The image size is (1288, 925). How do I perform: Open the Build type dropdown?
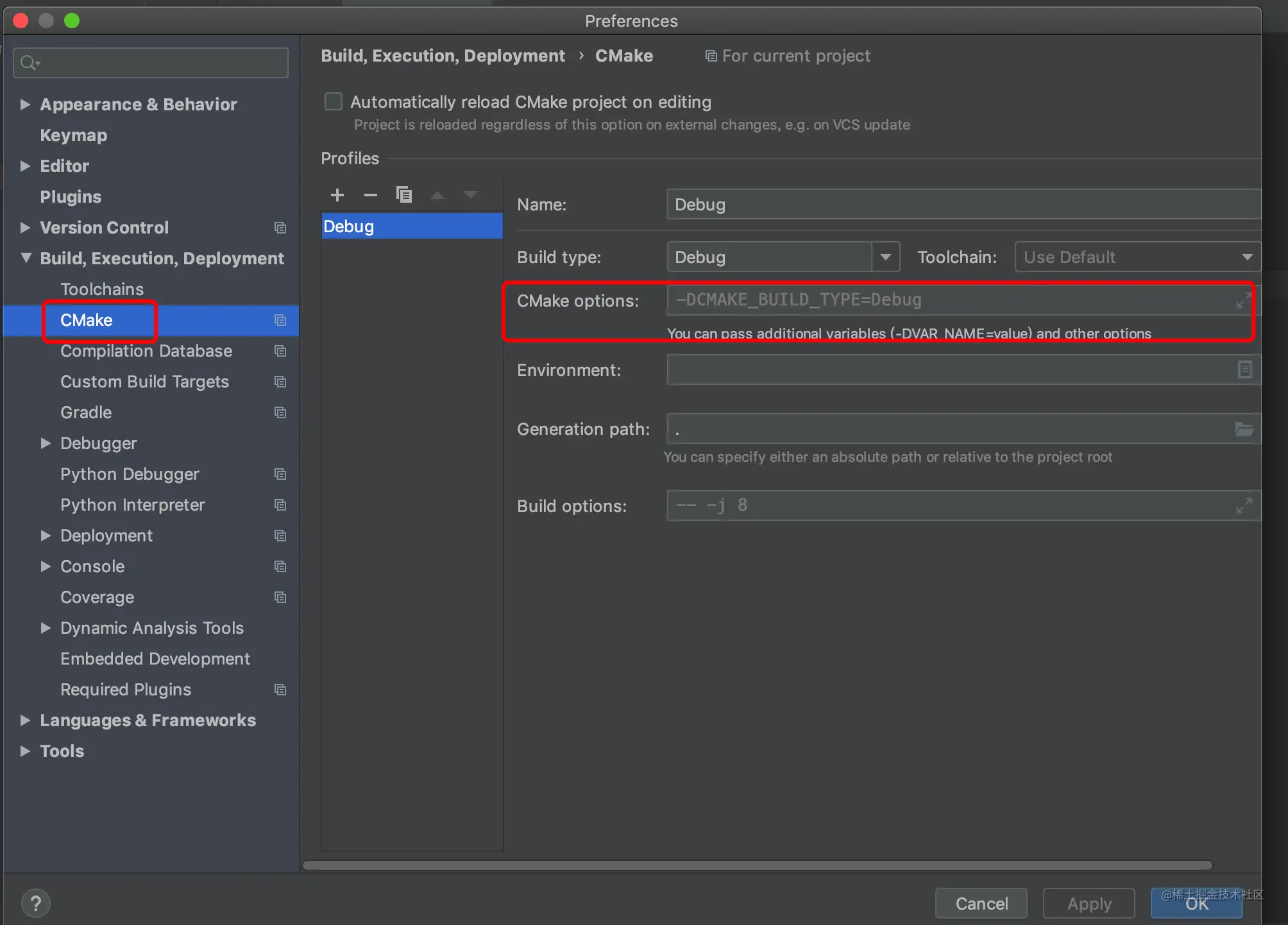pyautogui.click(x=886, y=257)
